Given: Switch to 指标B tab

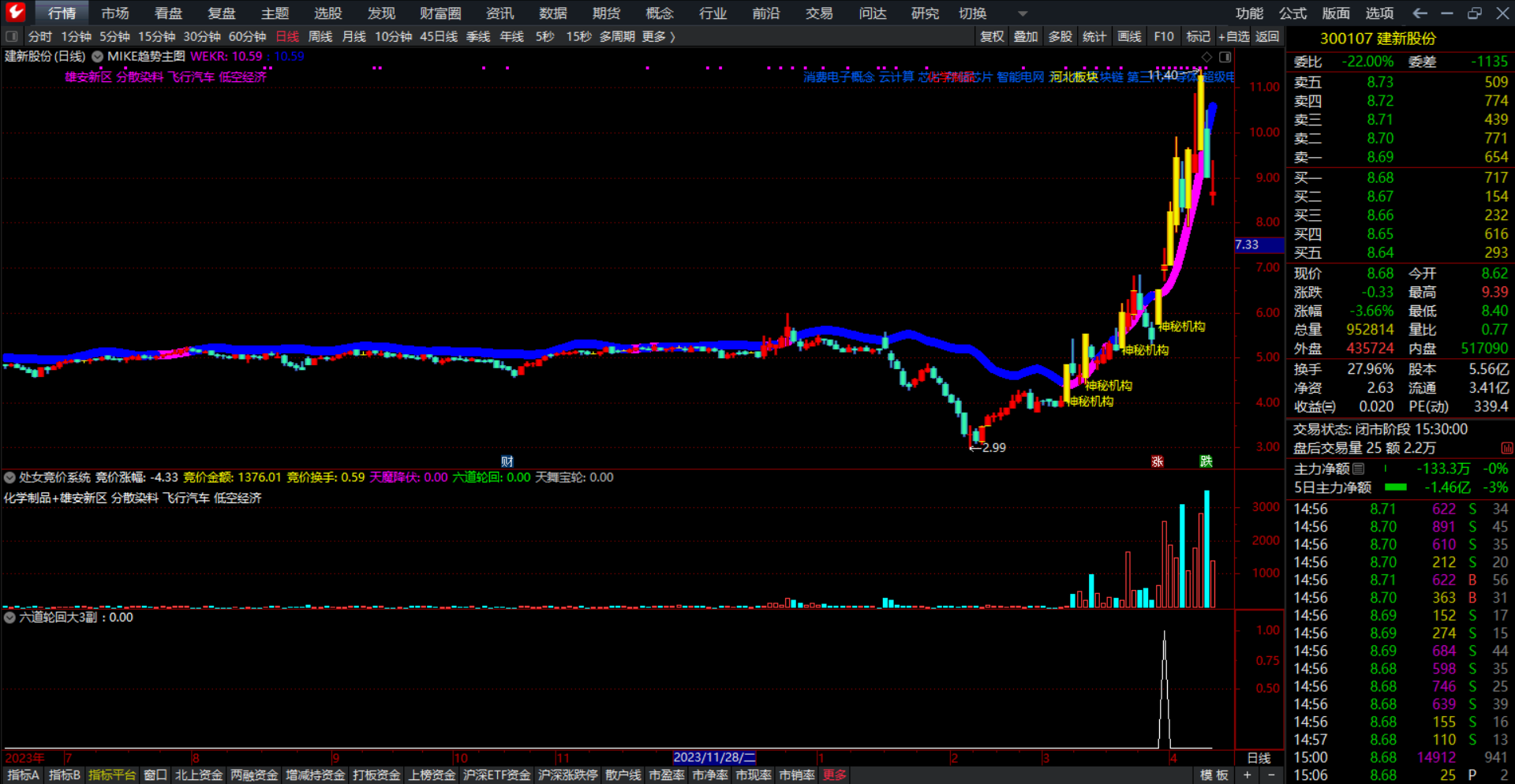Looking at the screenshot, I should tap(64, 775).
